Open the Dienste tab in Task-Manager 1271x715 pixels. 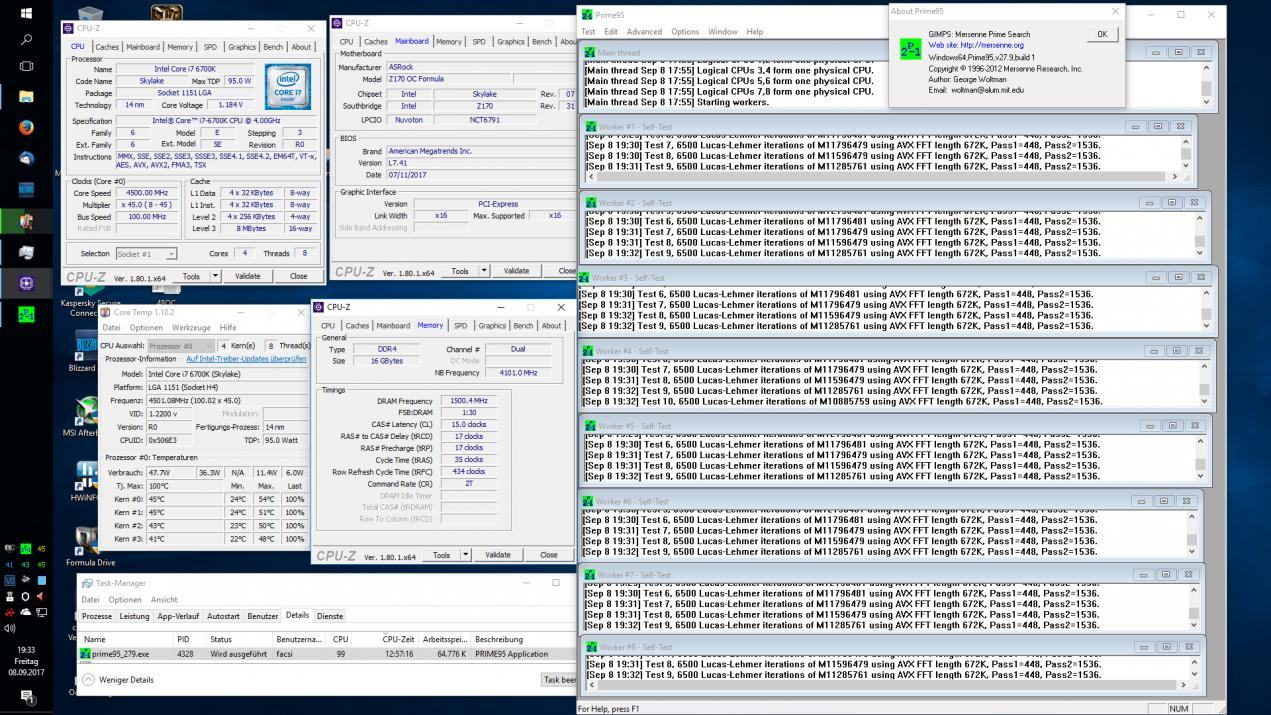[x=330, y=616]
